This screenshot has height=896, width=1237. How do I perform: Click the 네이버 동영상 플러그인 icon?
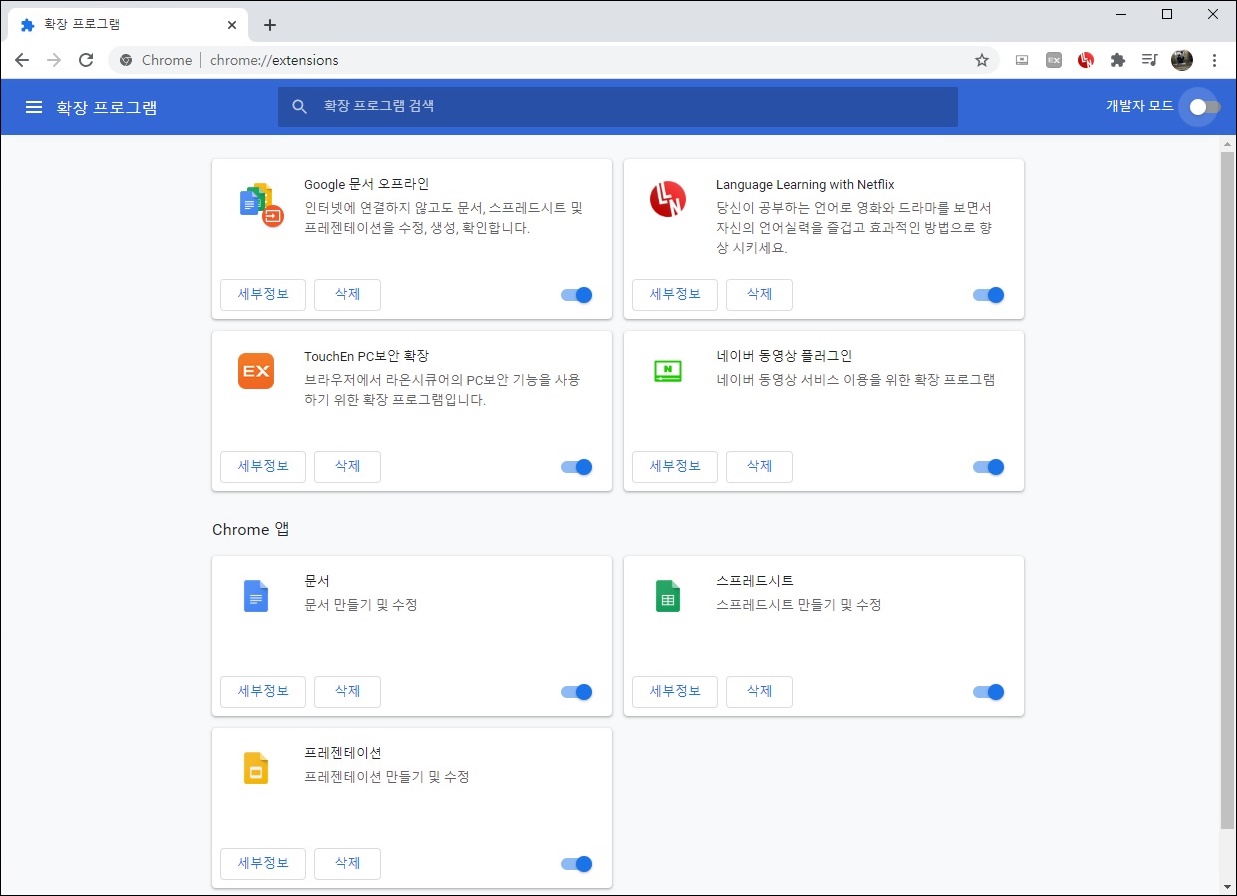tap(668, 371)
